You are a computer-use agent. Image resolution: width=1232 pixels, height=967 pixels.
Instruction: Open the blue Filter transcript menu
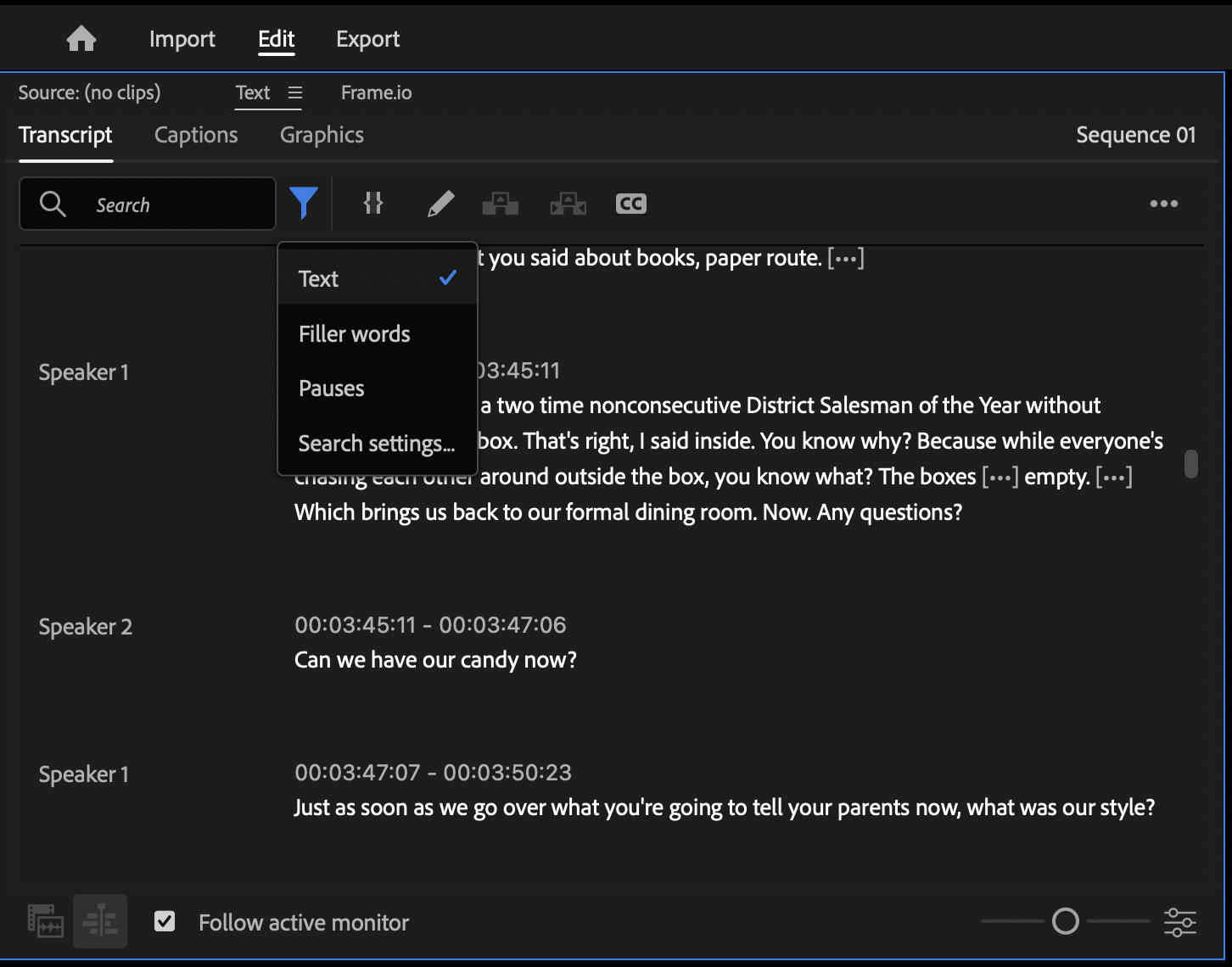point(305,204)
